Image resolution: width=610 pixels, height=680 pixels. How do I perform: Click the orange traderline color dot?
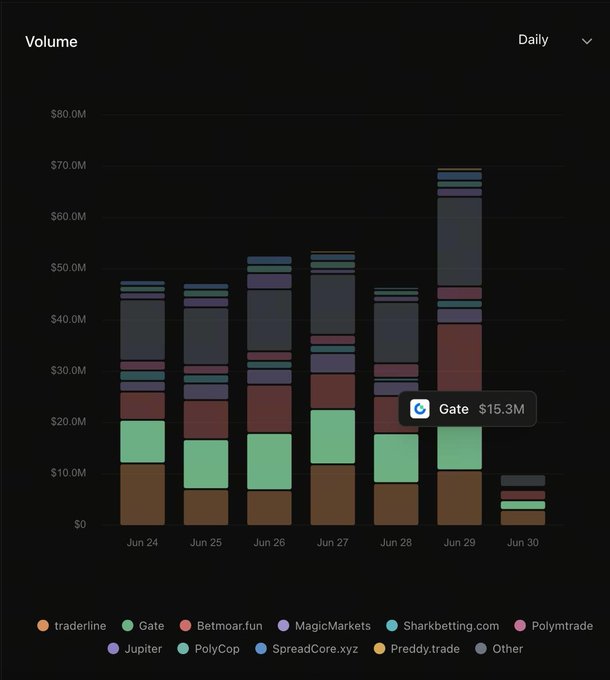click(43, 625)
